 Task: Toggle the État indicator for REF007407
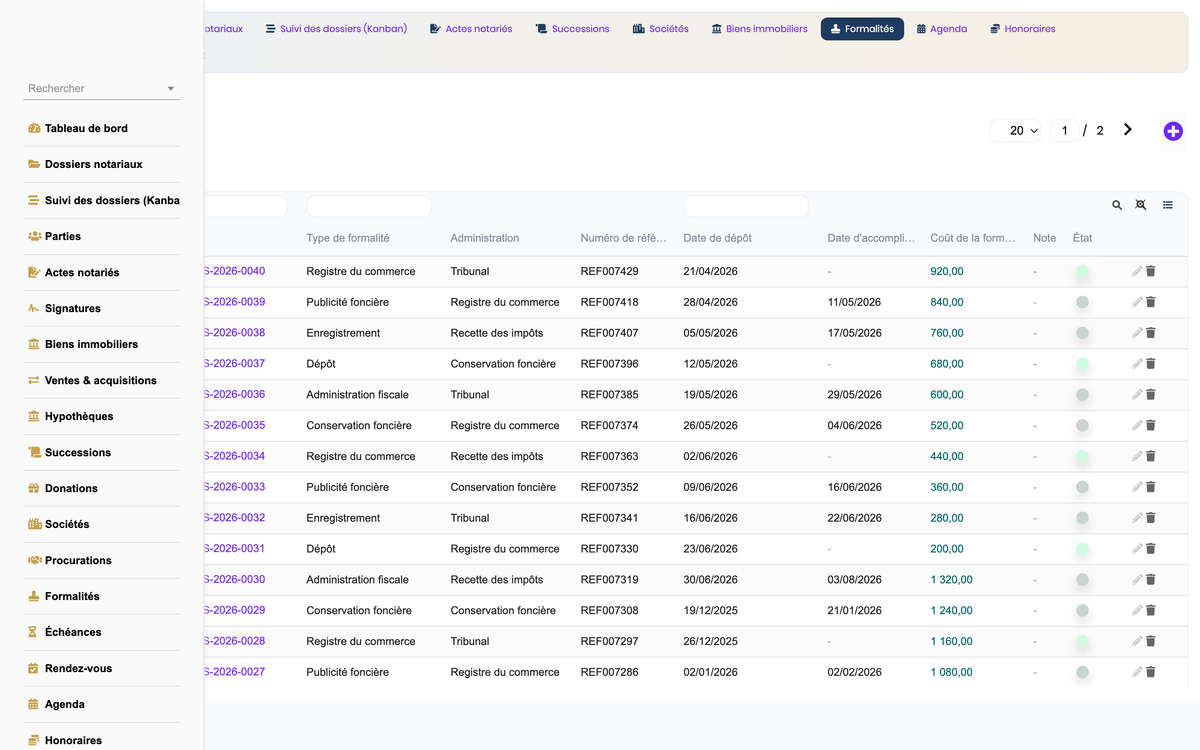[1082, 333]
